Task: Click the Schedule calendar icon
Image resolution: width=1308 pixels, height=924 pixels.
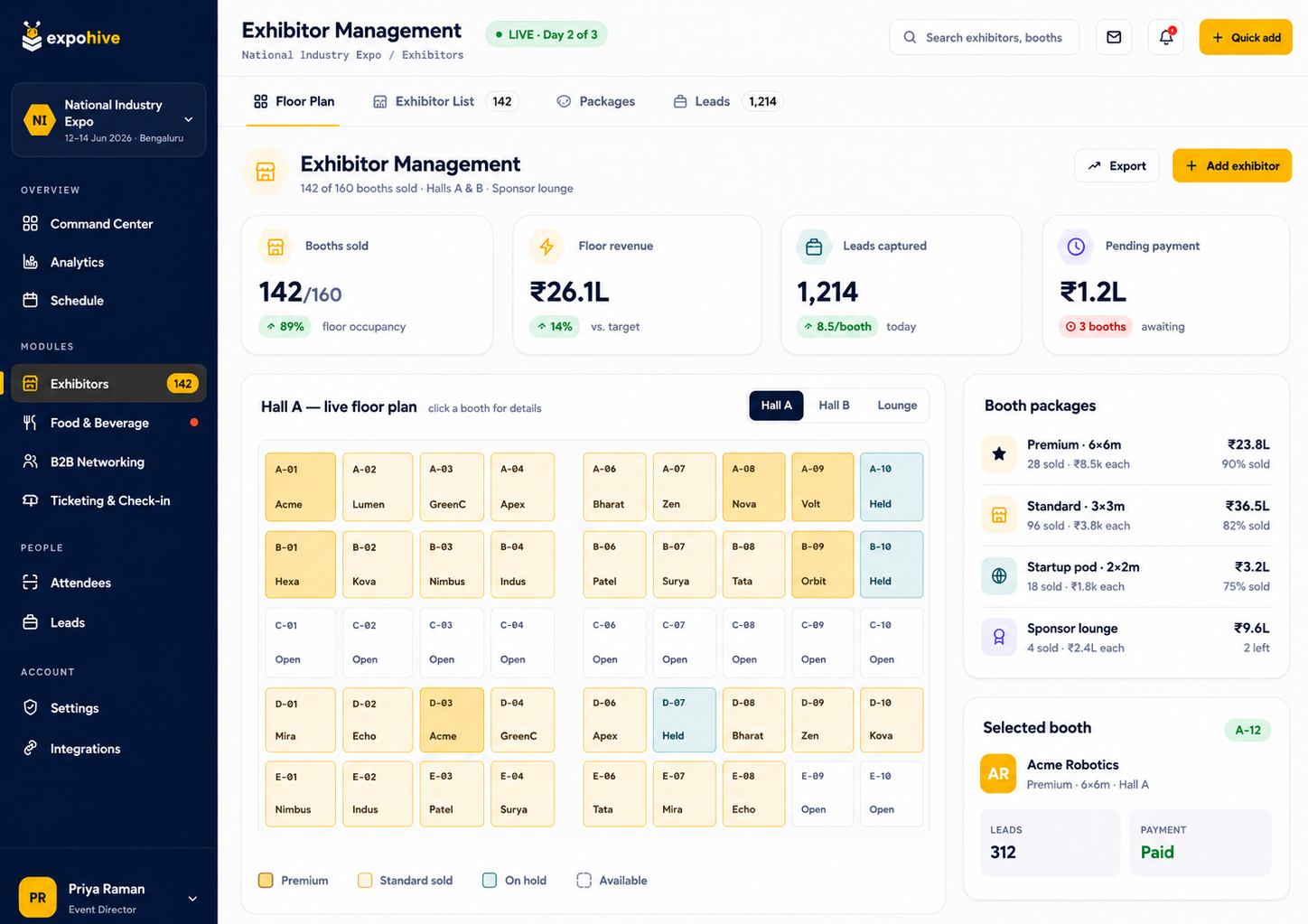Action: (30, 300)
